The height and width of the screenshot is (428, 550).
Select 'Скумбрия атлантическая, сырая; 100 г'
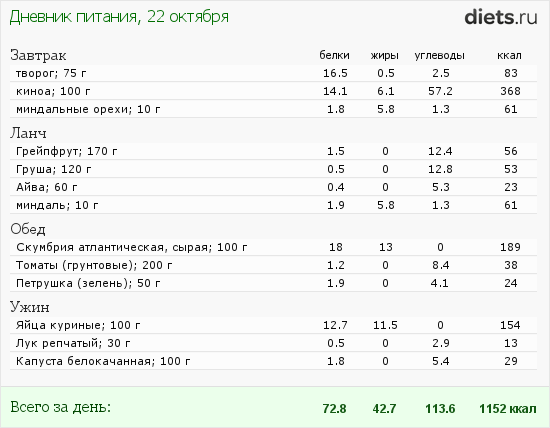pyautogui.click(x=273, y=247)
